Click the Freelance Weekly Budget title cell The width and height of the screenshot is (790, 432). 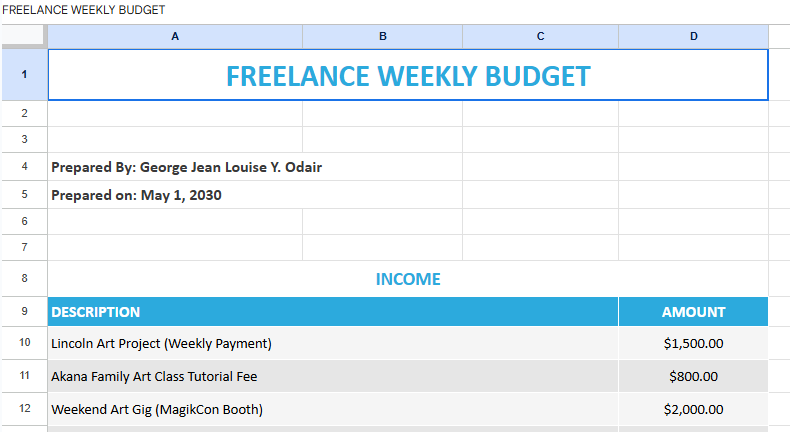[408, 76]
